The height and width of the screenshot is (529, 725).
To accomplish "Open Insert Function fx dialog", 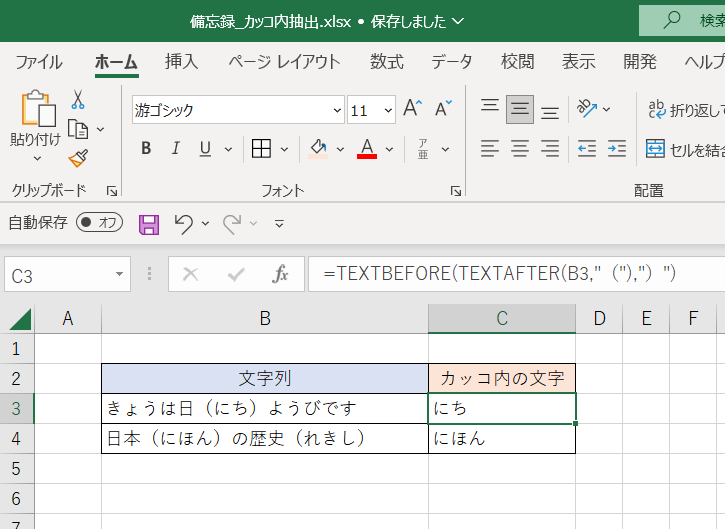I will [x=280, y=274].
